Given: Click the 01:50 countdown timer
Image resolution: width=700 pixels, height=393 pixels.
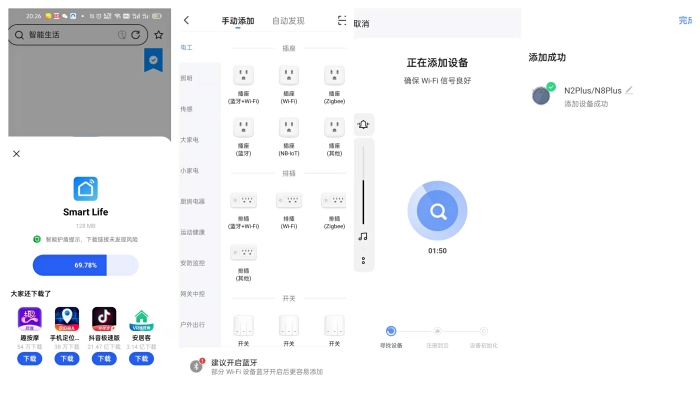Looking at the screenshot, I should (x=438, y=251).
